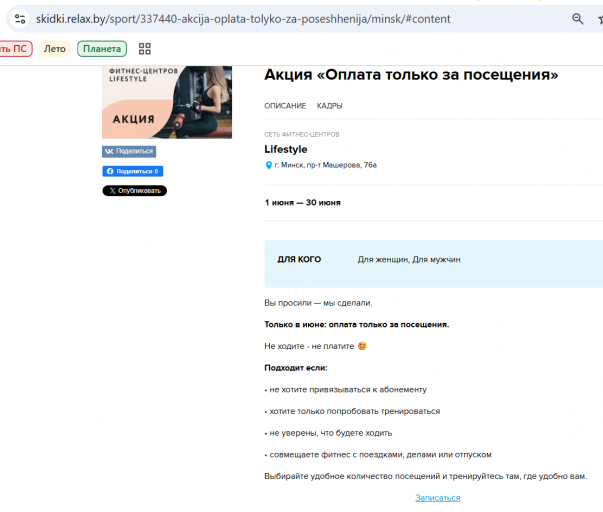Switch to the КАДРЫ tab

point(330,106)
